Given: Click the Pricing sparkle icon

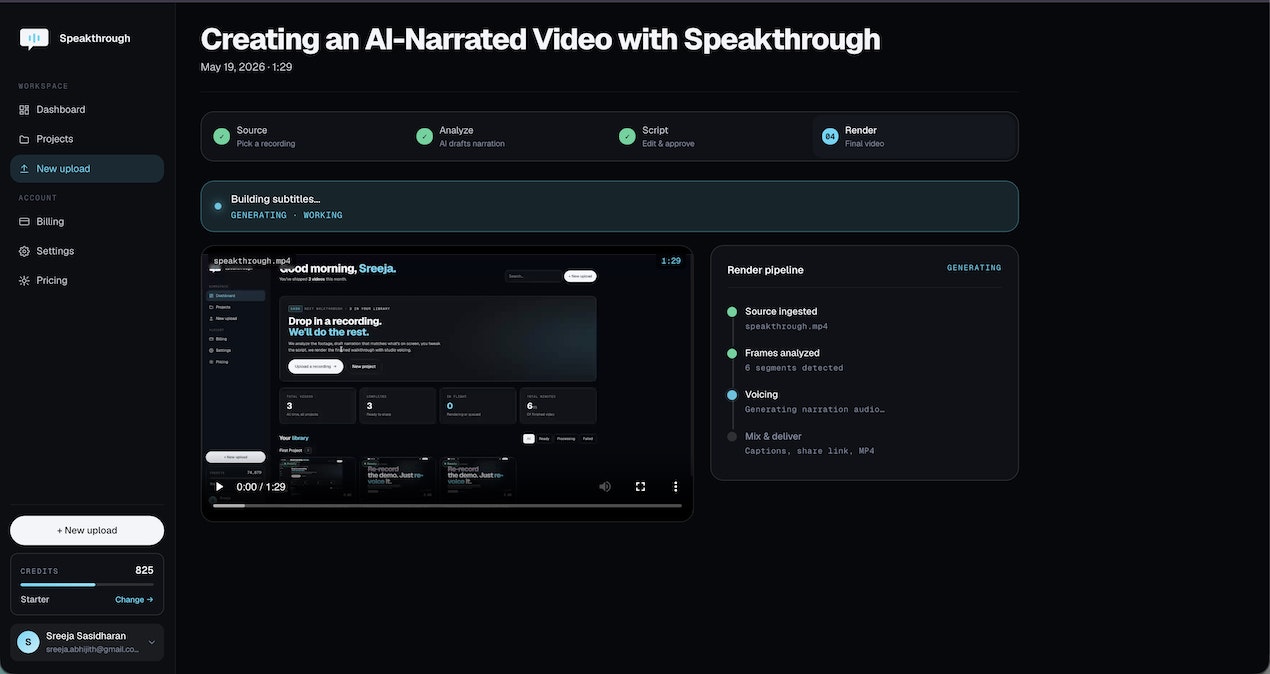Looking at the screenshot, I should [x=24, y=281].
